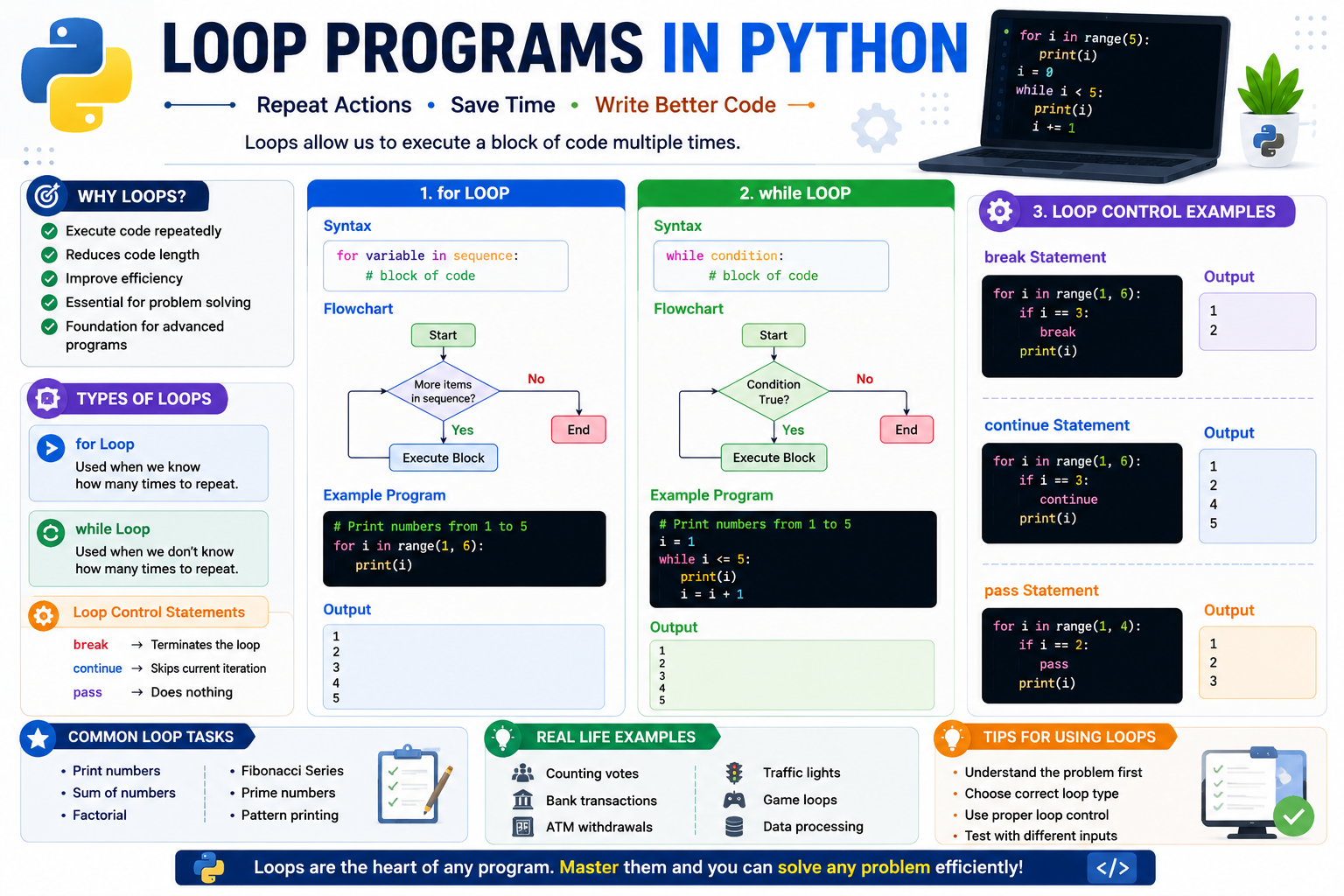This screenshot has height=896, width=1344.
Task: Click the people icon next to Counting votes
Action: pos(523,773)
